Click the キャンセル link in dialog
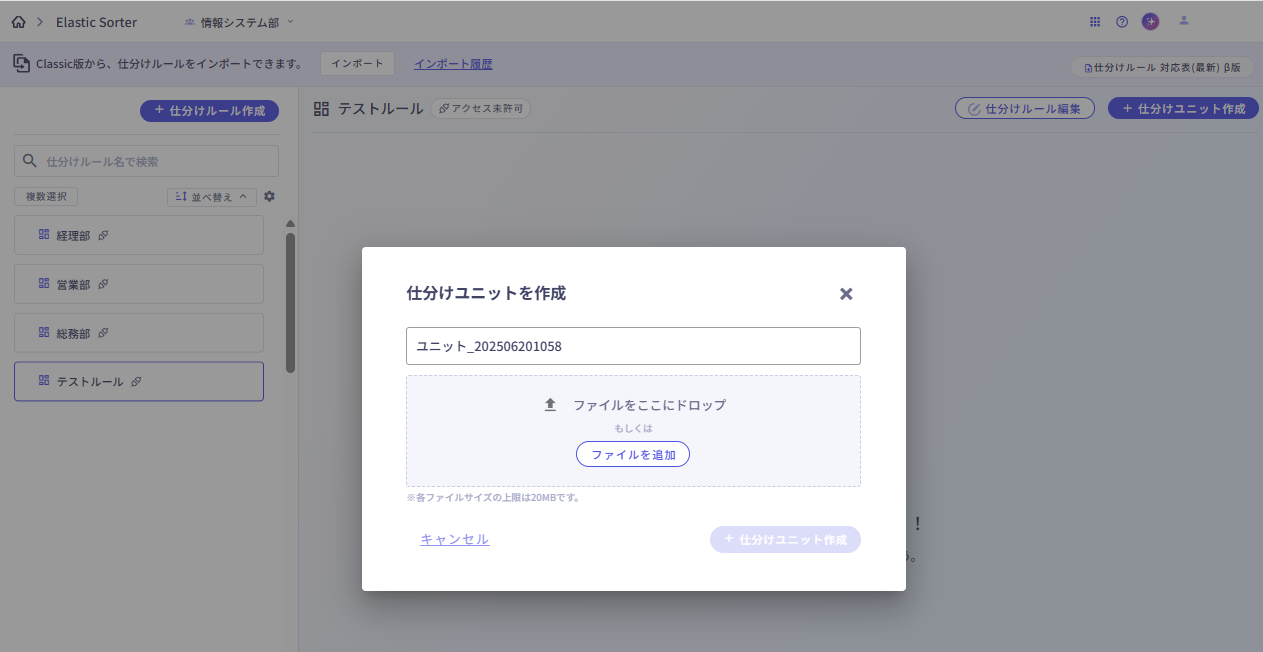Image resolution: width=1263 pixels, height=652 pixels. [x=455, y=539]
